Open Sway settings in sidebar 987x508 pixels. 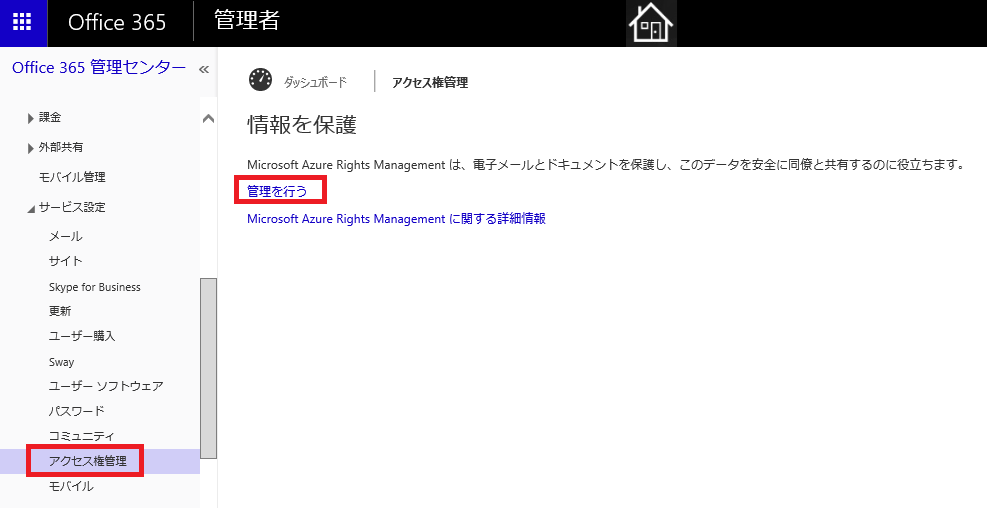pyautogui.click(x=62, y=362)
